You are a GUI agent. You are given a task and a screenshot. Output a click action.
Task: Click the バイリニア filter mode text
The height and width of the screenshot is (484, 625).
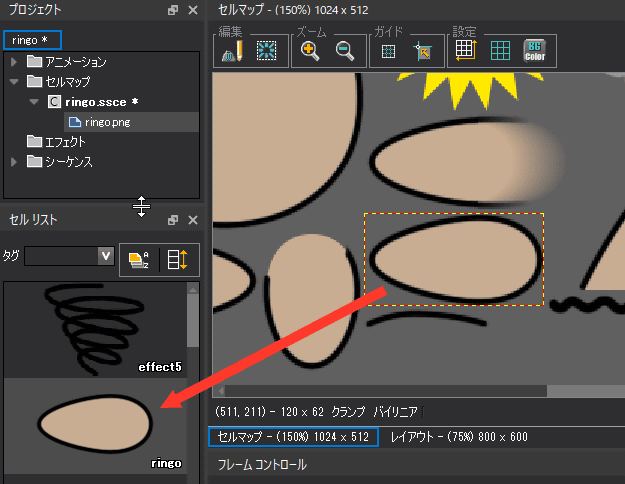395,411
